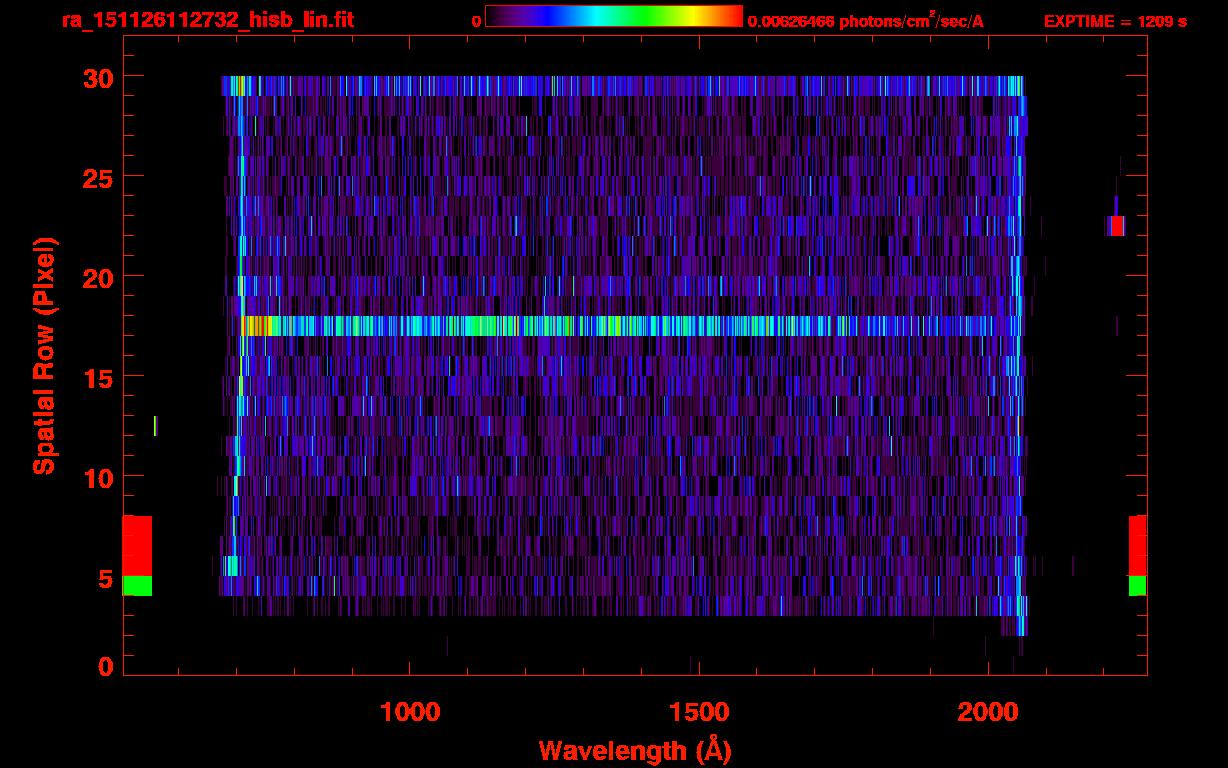
Task: Click the 1500 wavelength tick label
Action: pos(698,712)
